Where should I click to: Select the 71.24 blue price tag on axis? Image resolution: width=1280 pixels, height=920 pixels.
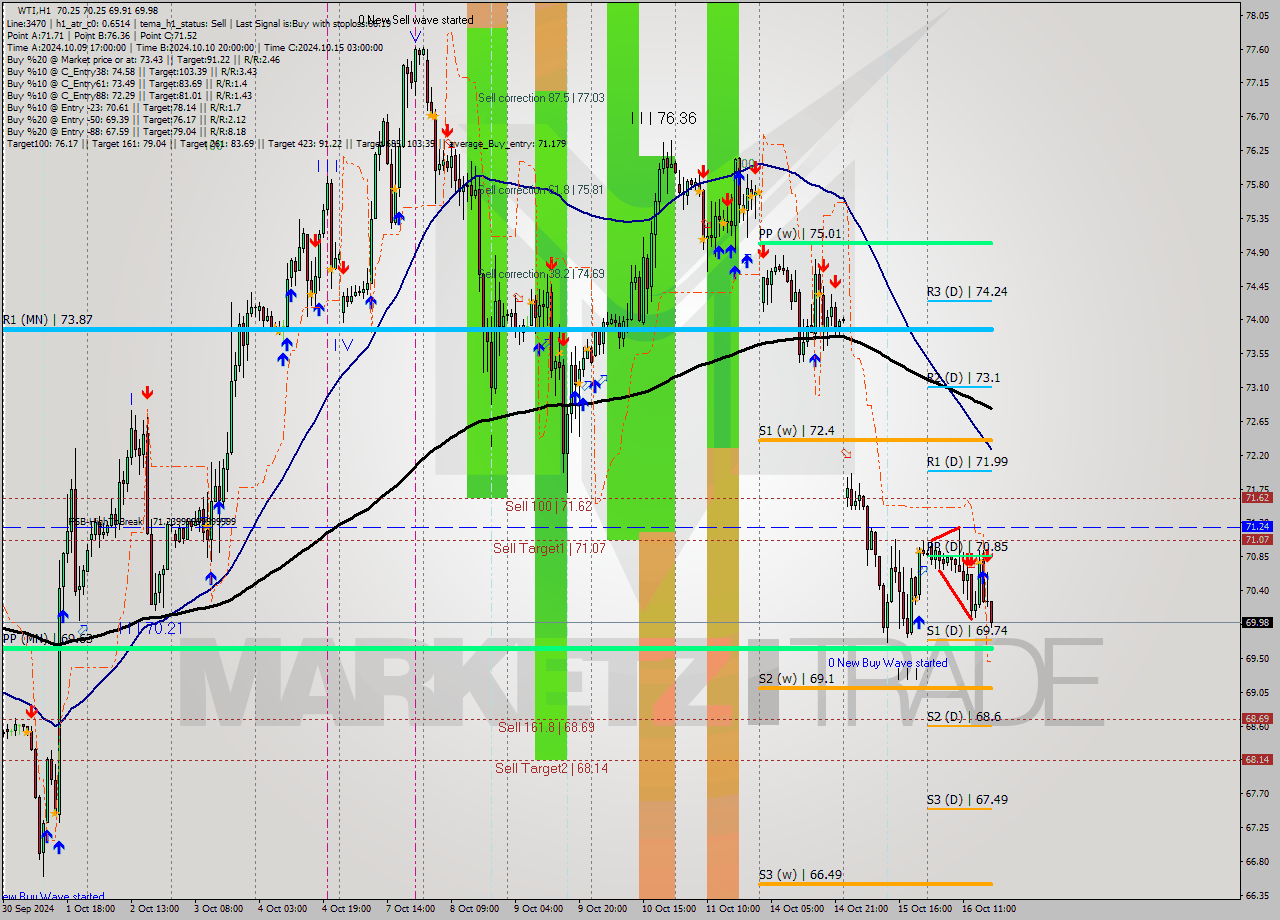1257,526
